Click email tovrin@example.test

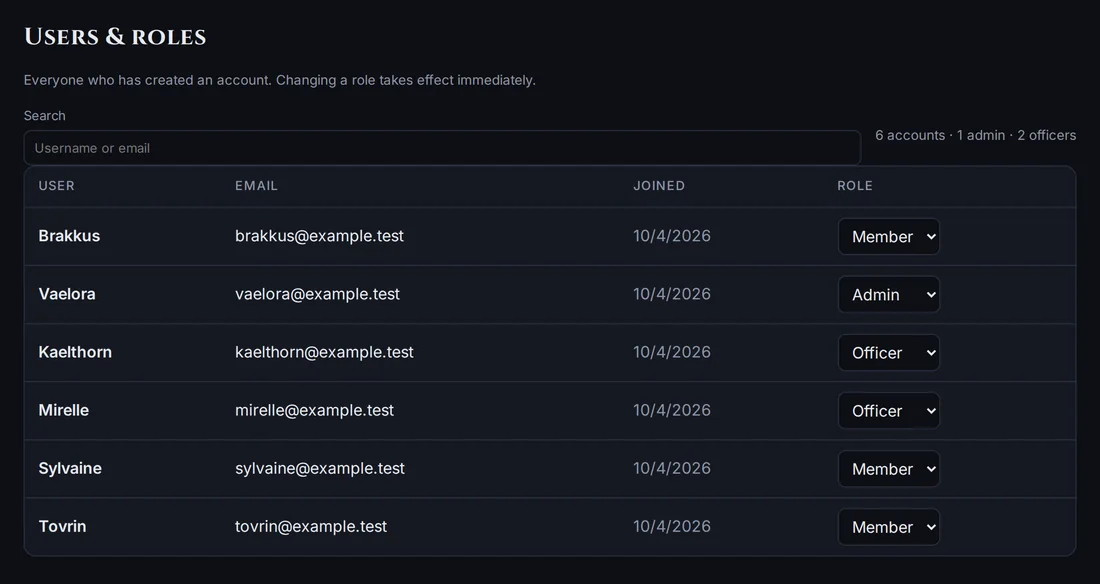click(x=311, y=526)
